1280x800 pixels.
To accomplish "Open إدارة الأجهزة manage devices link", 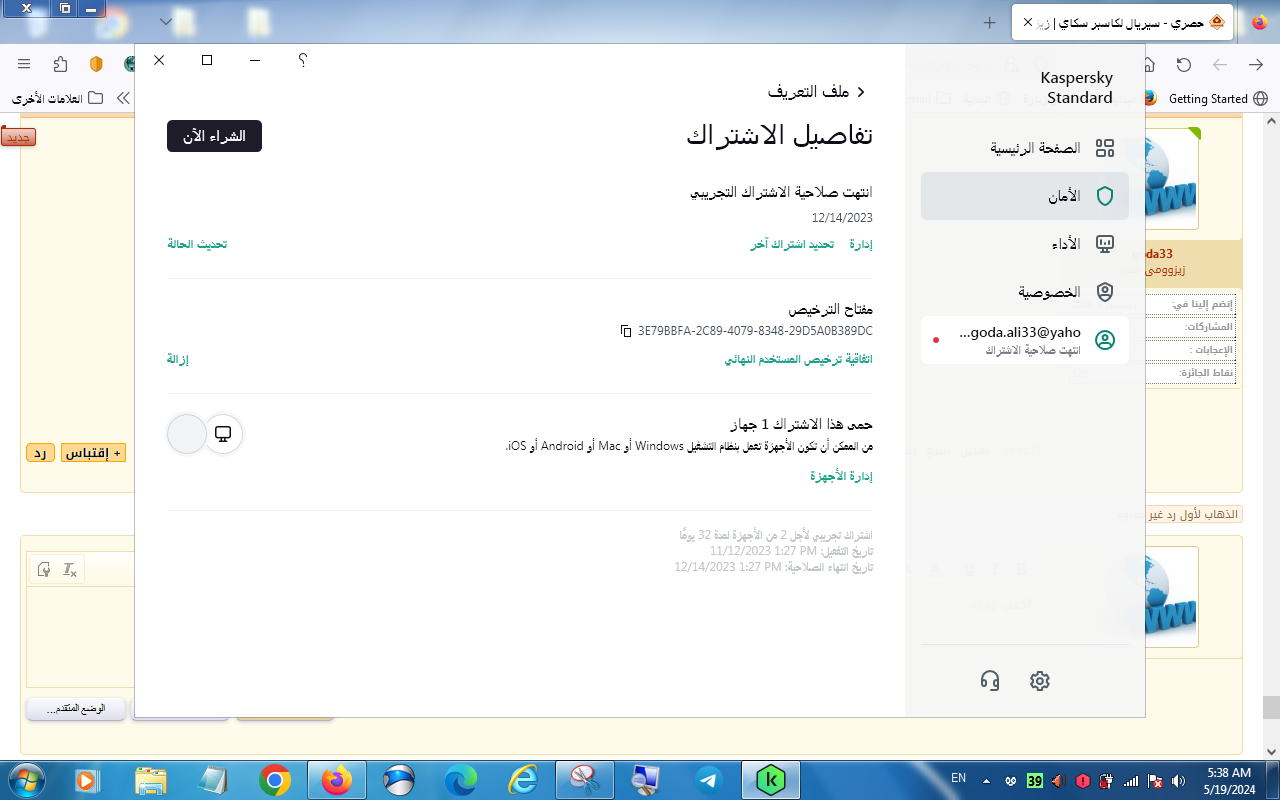I will click(841, 476).
